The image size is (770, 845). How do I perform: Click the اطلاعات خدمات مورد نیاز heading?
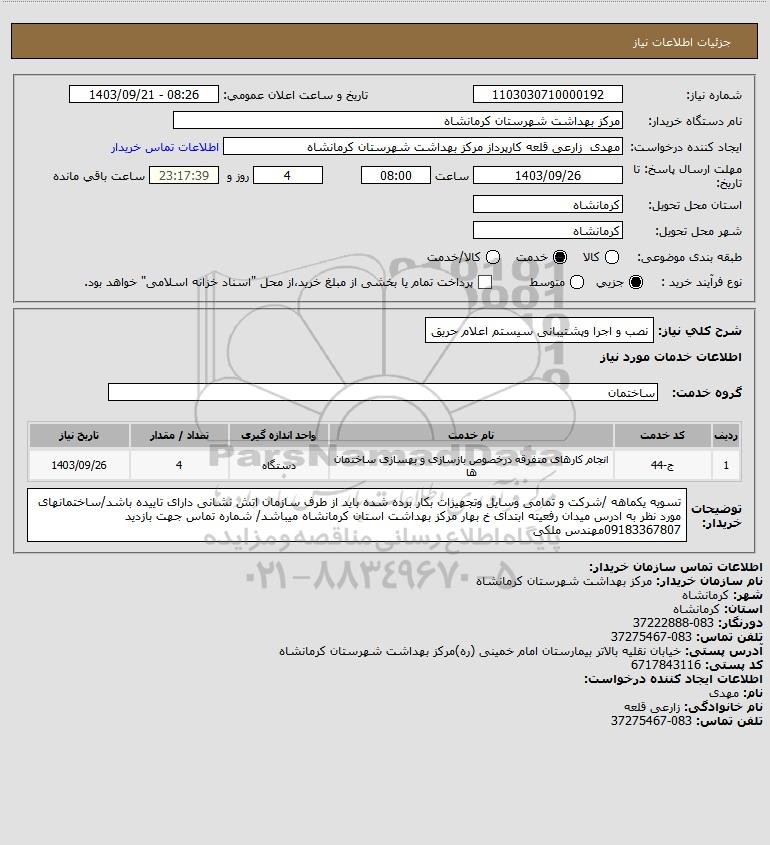(x=671, y=357)
